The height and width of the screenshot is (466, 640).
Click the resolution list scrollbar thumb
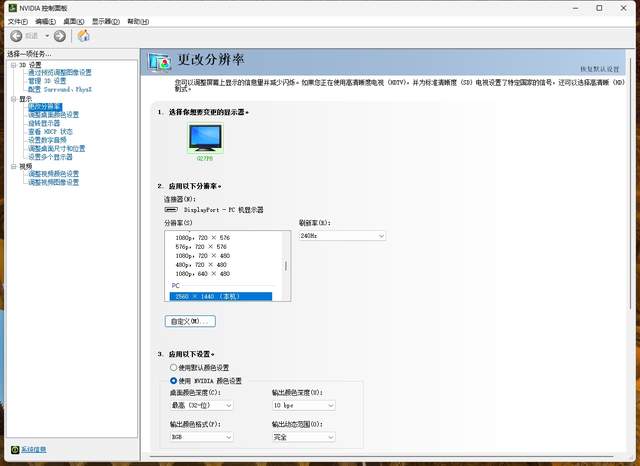(x=286, y=266)
